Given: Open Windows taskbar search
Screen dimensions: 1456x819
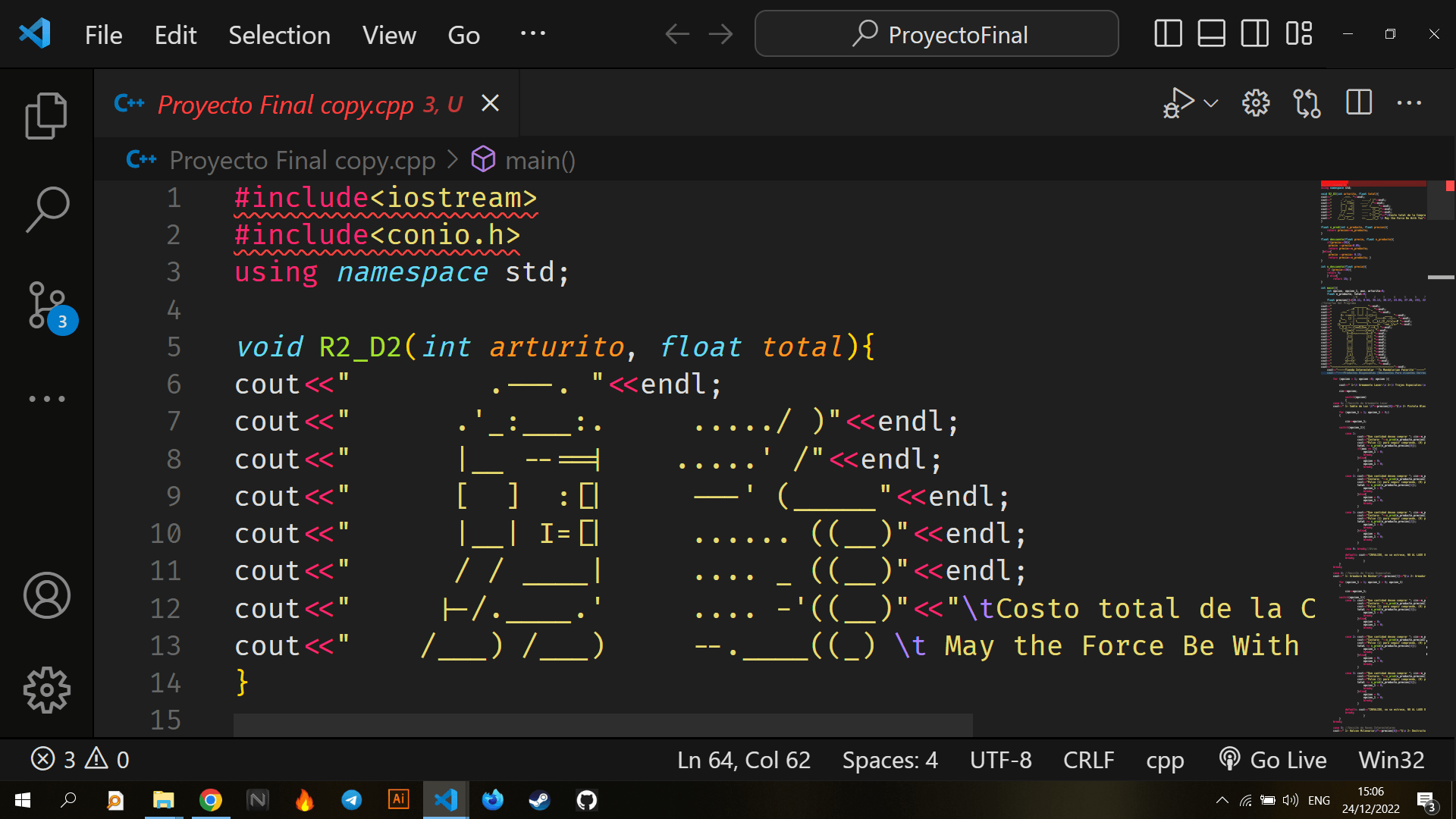Looking at the screenshot, I should [x=68, y=800].
